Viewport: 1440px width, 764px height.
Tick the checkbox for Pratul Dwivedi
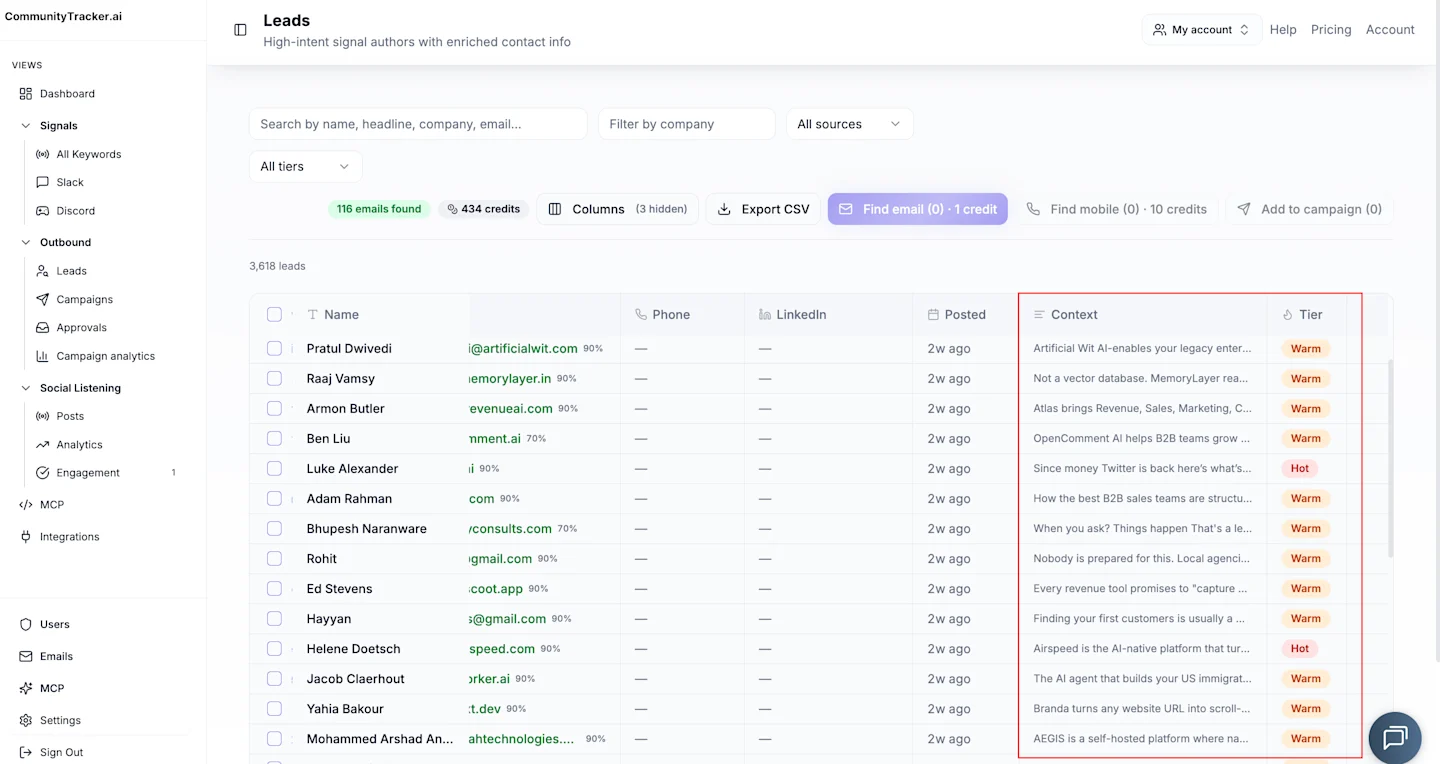(x=274, y=349)
